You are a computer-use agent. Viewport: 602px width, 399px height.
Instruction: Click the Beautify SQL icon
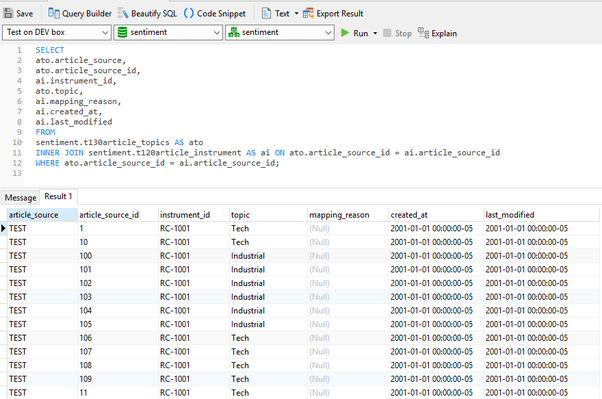coord(123,13)
